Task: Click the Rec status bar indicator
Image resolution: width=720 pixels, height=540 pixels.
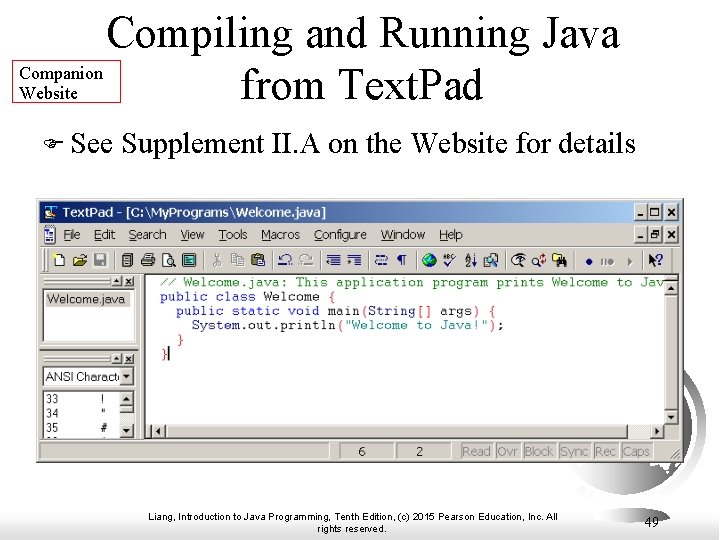Action: 605,451
